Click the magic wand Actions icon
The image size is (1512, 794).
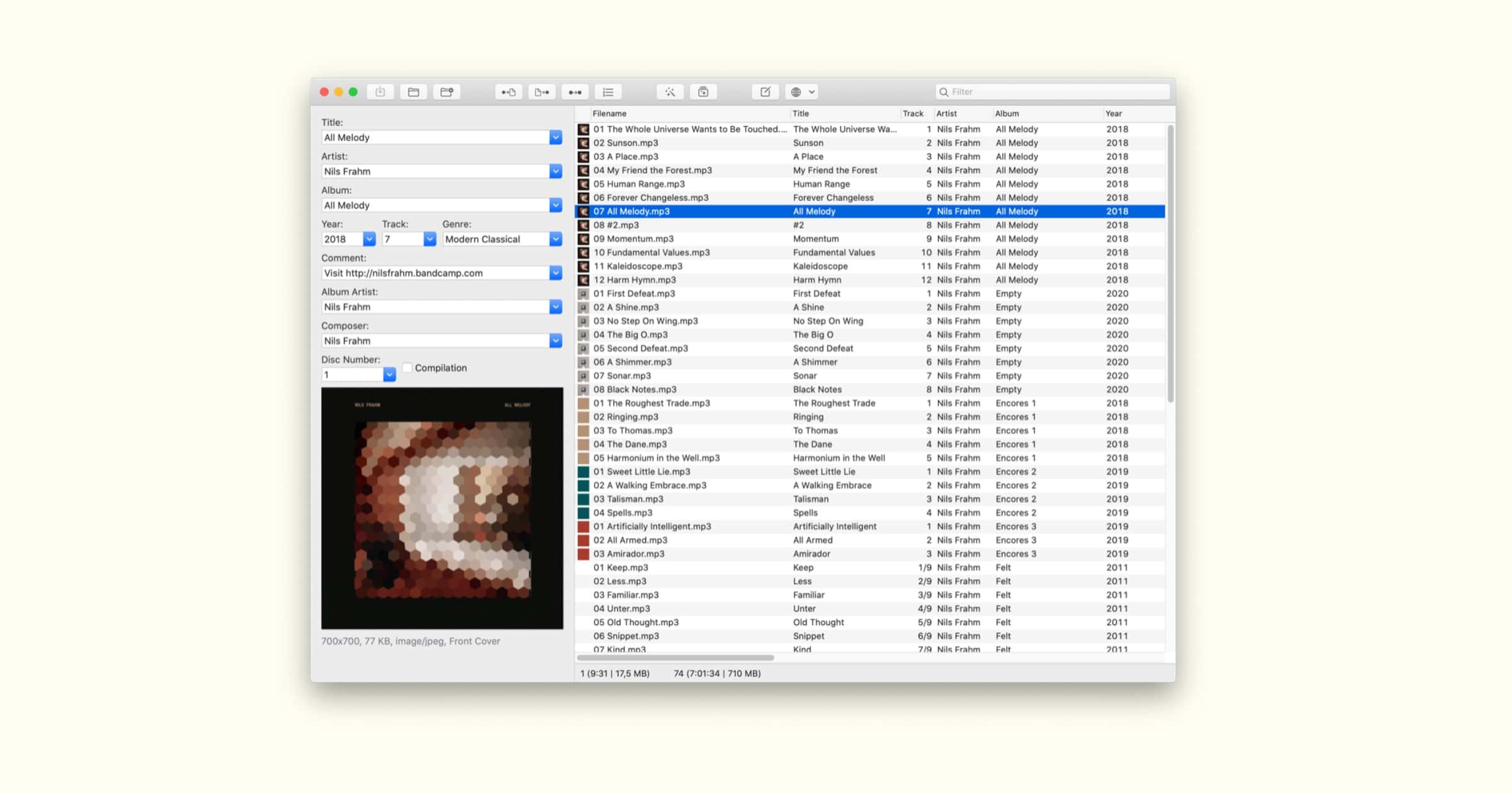[670, 92]
